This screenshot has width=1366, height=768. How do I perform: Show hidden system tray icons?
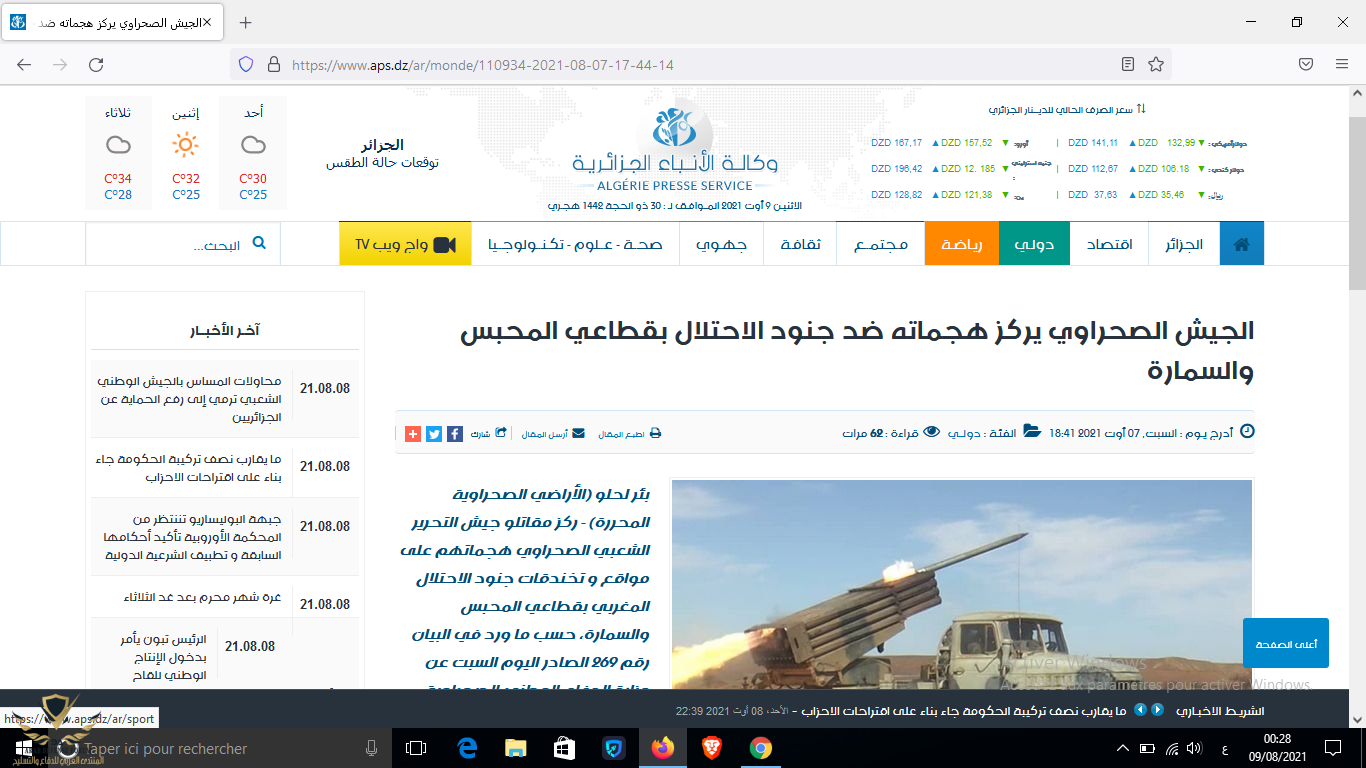click(x=1123, y=748)
